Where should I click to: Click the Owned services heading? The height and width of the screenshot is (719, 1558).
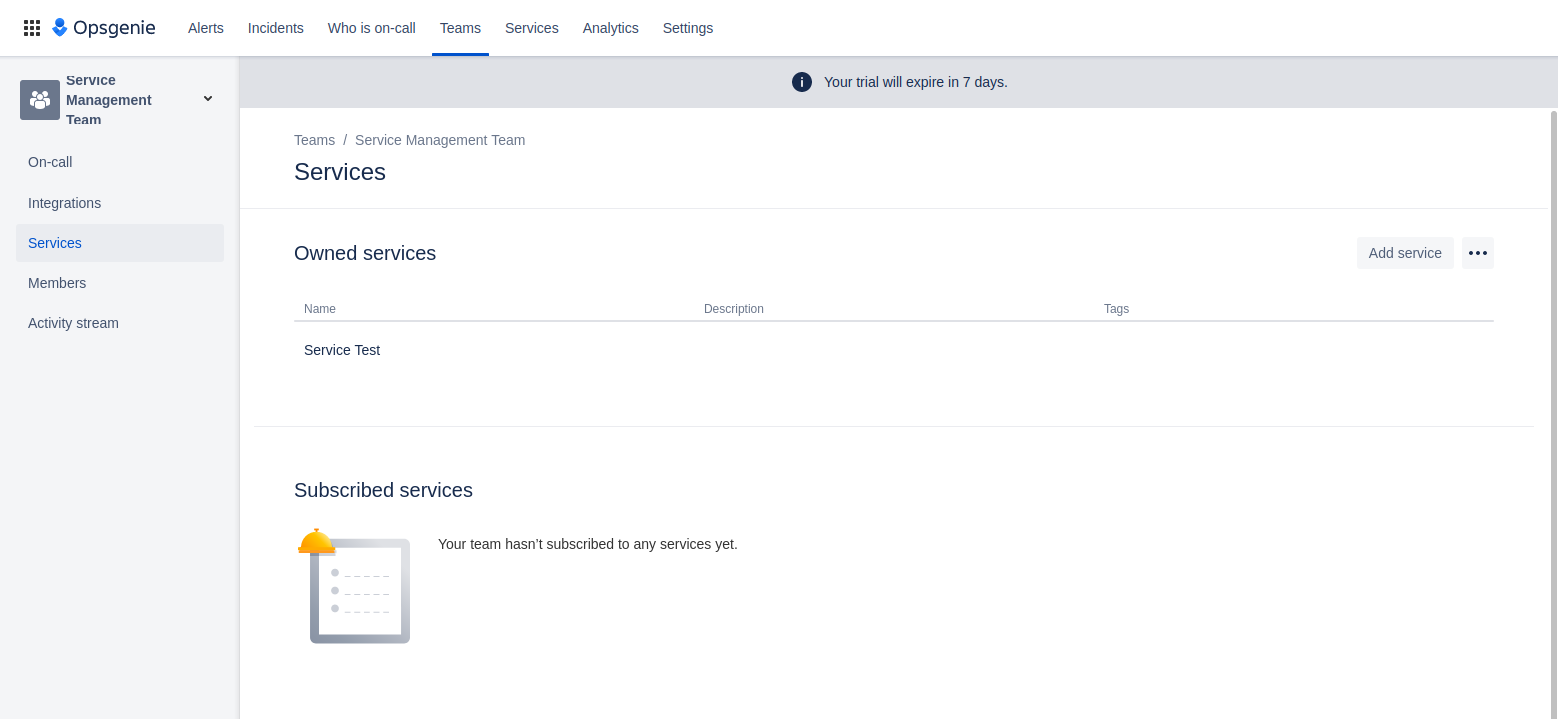coord(365,253)
